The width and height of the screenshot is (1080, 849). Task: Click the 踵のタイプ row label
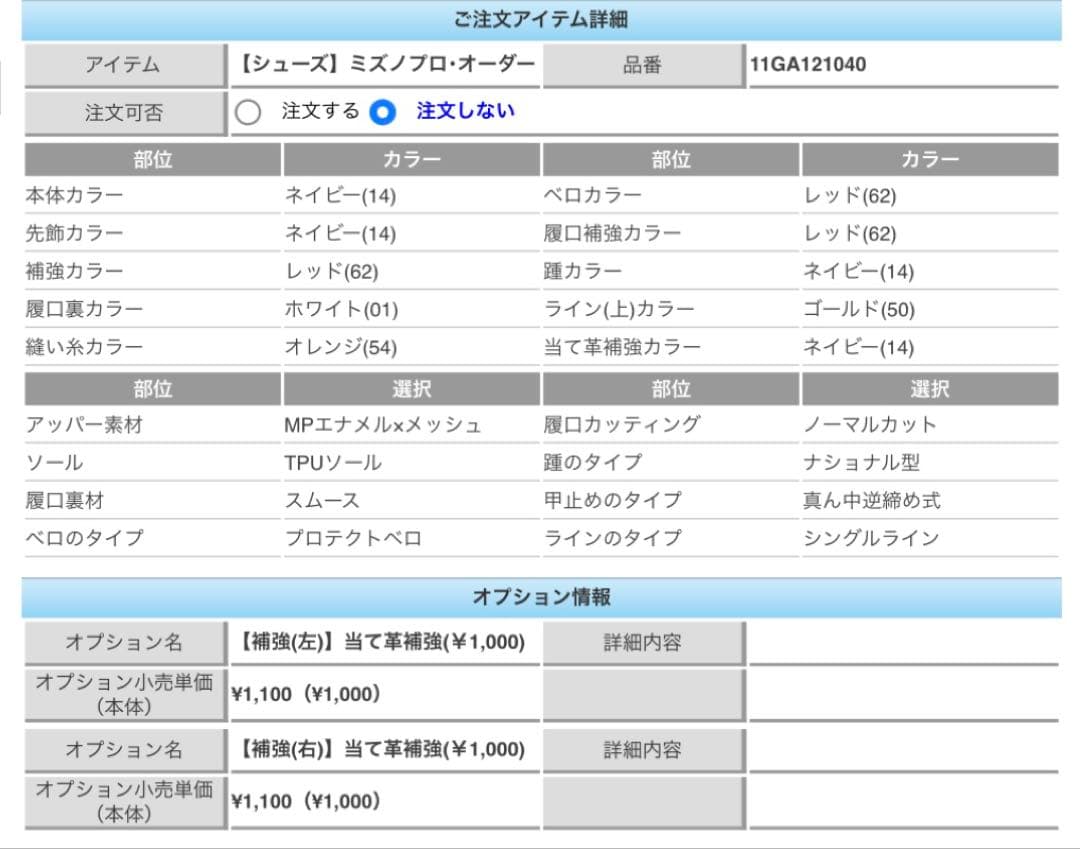593,463
